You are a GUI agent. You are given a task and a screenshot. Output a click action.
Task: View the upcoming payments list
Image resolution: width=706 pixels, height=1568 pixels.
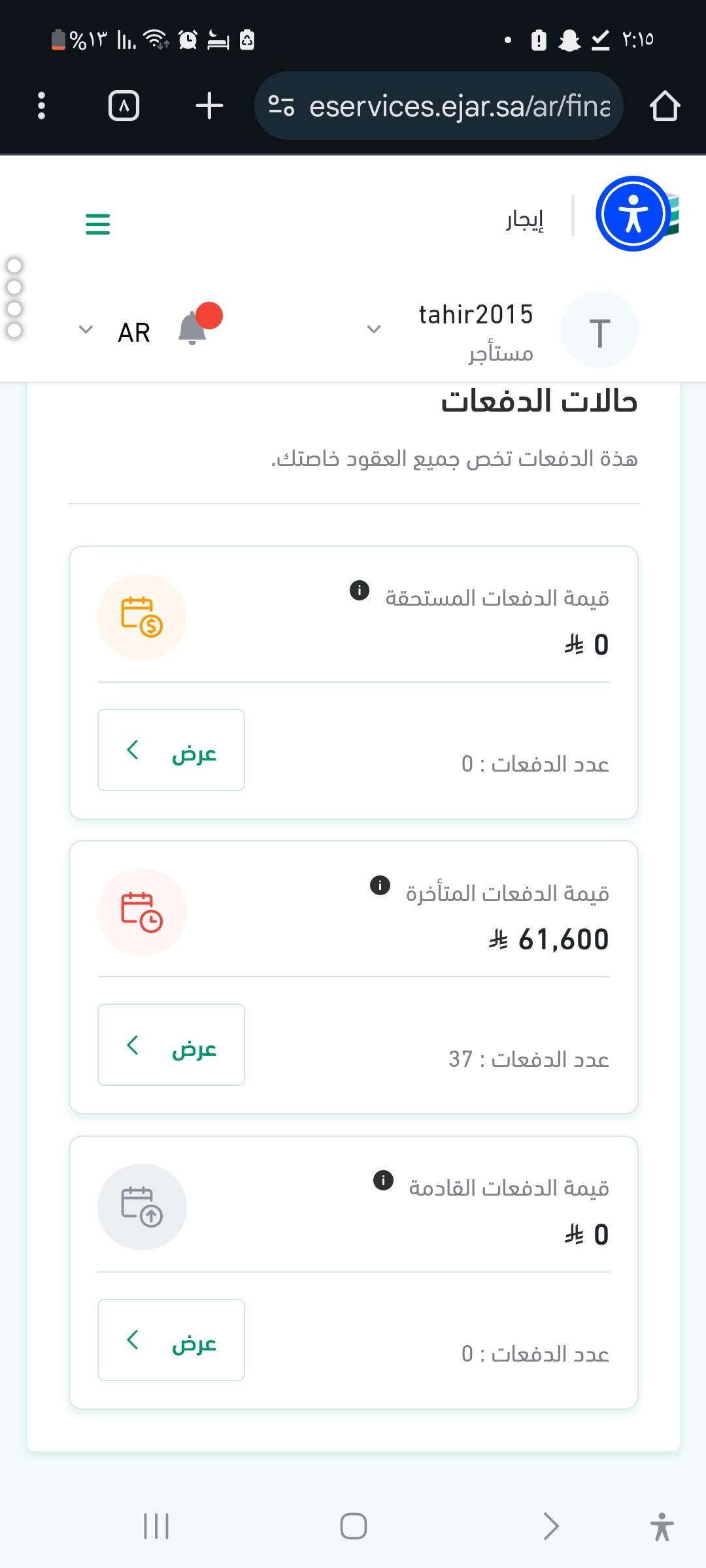click(x=171, y=1340)
